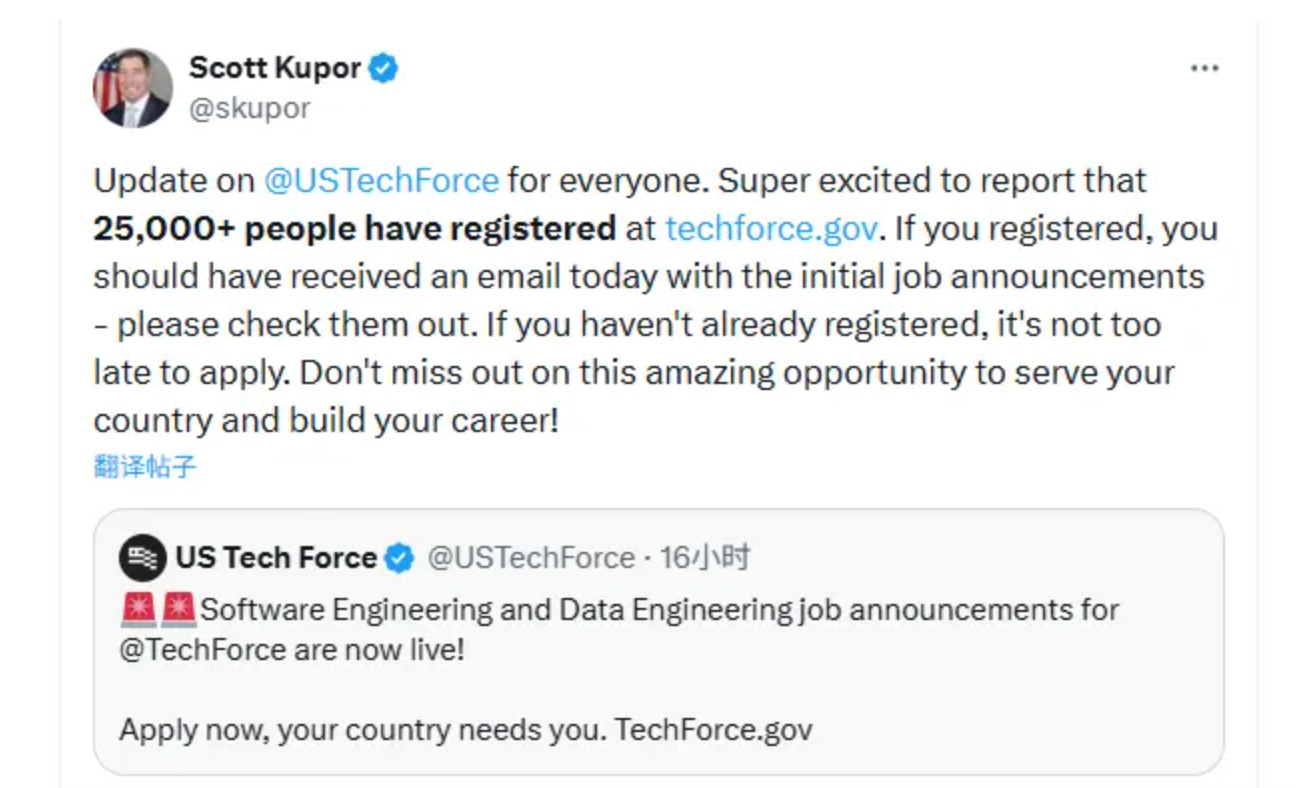The height and width of the screenshot is (788, 1296).
Task: Click the gray @USTechForce handle in quoted post
Action: pos(530,558)
